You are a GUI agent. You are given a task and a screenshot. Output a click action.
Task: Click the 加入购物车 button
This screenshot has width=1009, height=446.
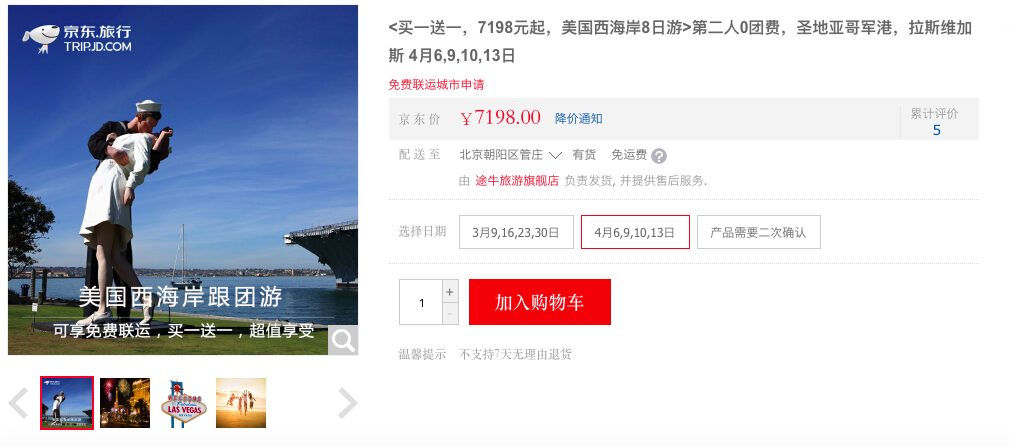click(540, 302)
